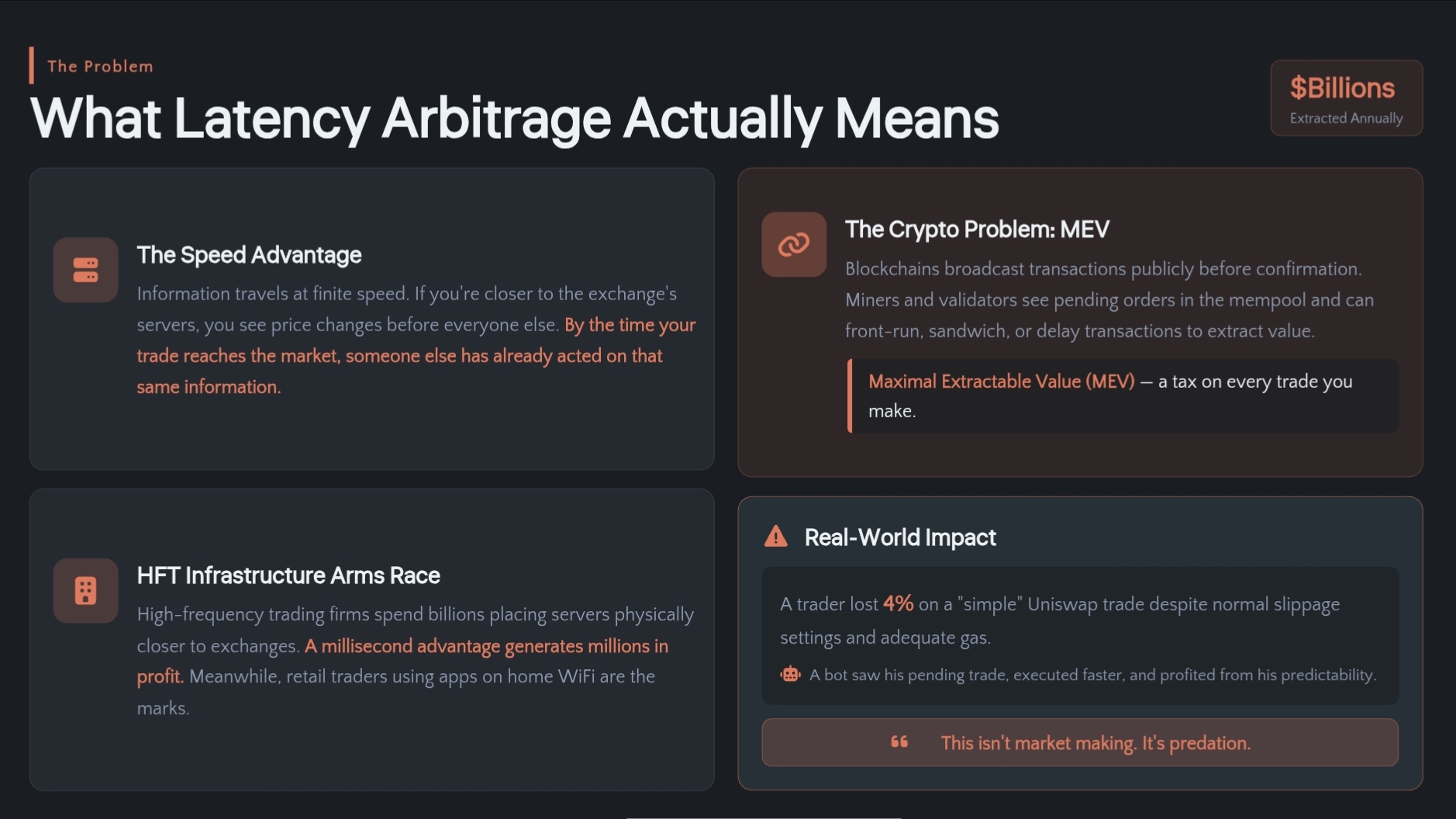Click HFT Infrastructure Arms Race heading
1456x819 pixels.
(x=288, y=575)
